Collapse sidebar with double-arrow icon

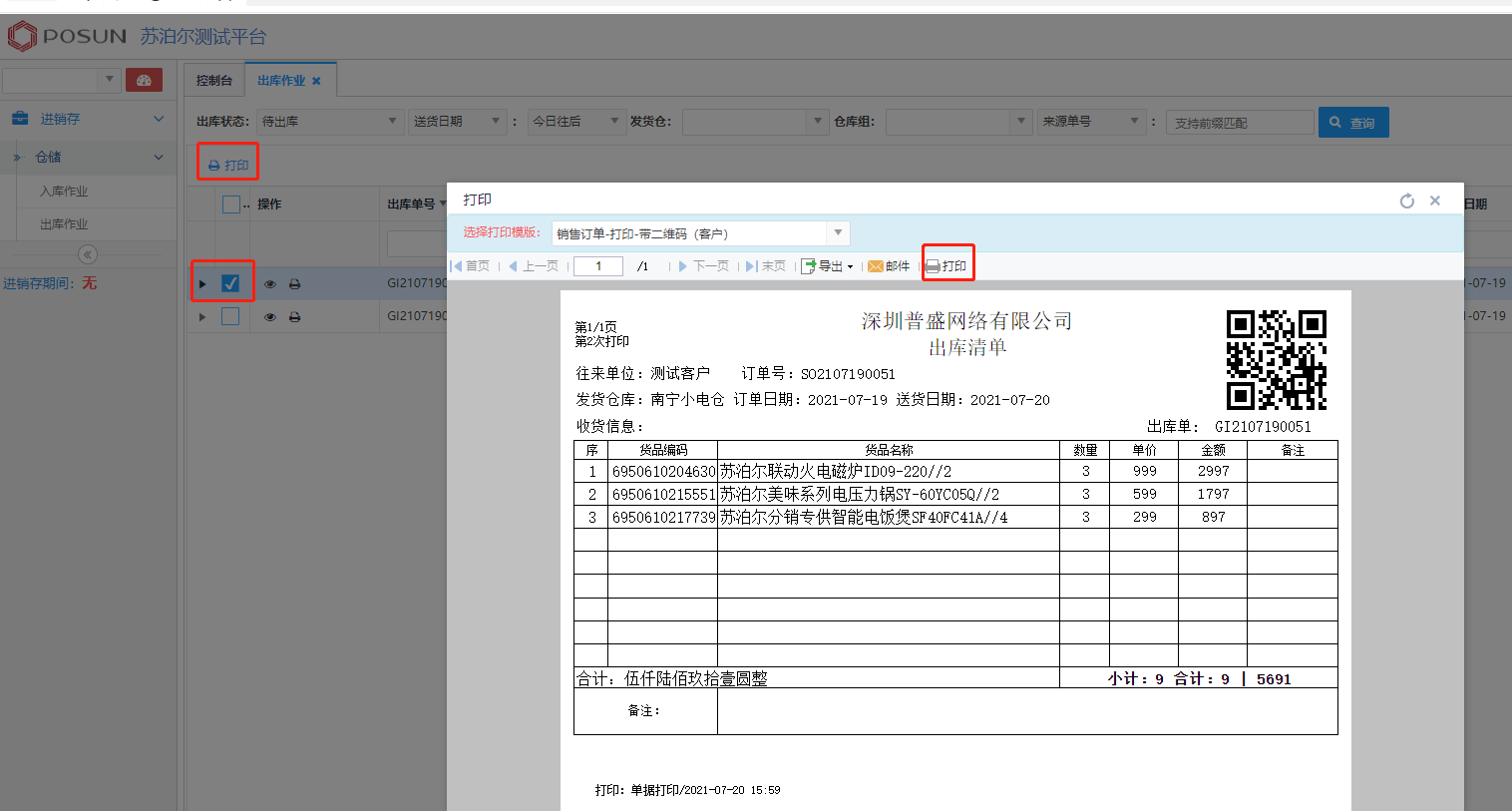tap(88, 254)
